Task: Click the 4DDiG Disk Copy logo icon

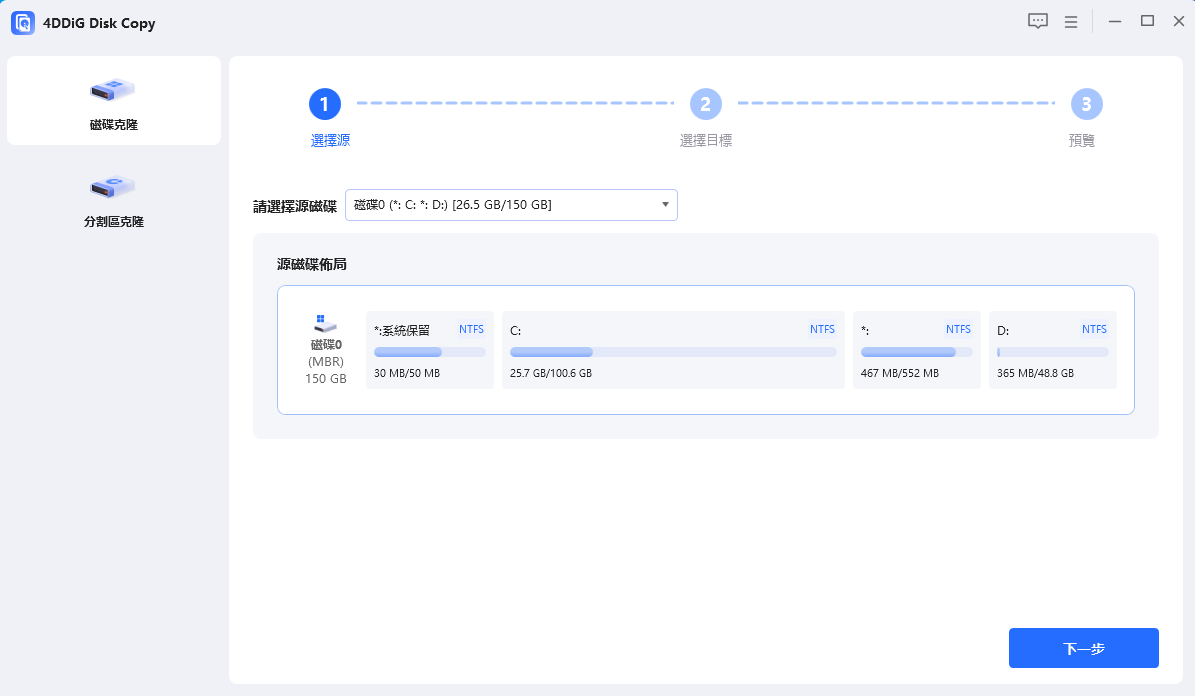Action: [23, 23]
